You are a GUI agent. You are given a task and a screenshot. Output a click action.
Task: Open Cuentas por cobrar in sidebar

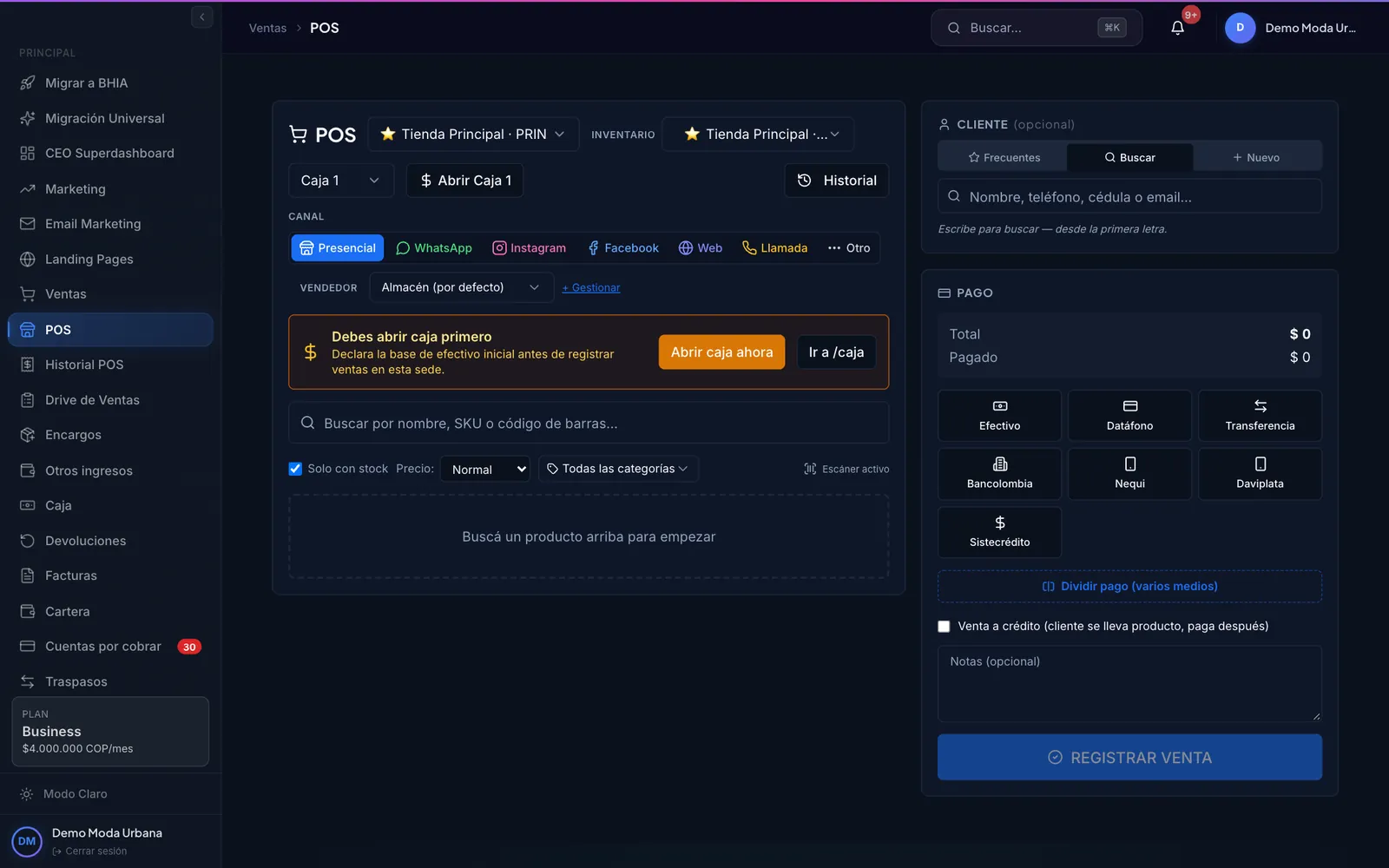(110, 647)
